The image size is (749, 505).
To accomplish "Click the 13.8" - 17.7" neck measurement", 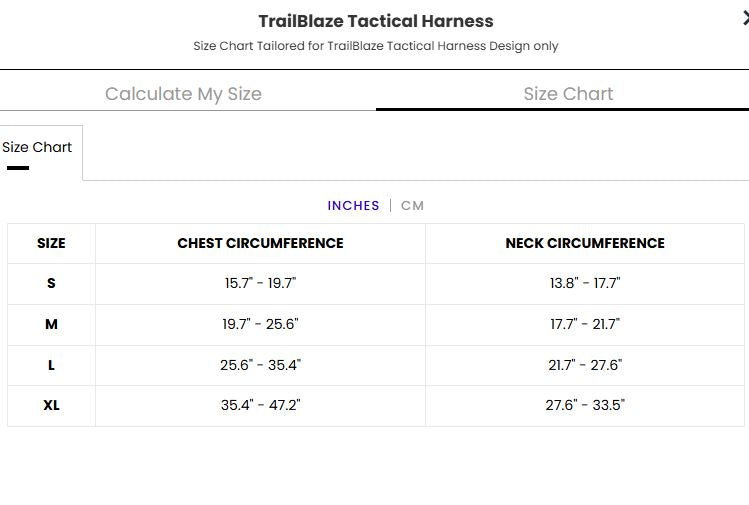I will (585, 284).
